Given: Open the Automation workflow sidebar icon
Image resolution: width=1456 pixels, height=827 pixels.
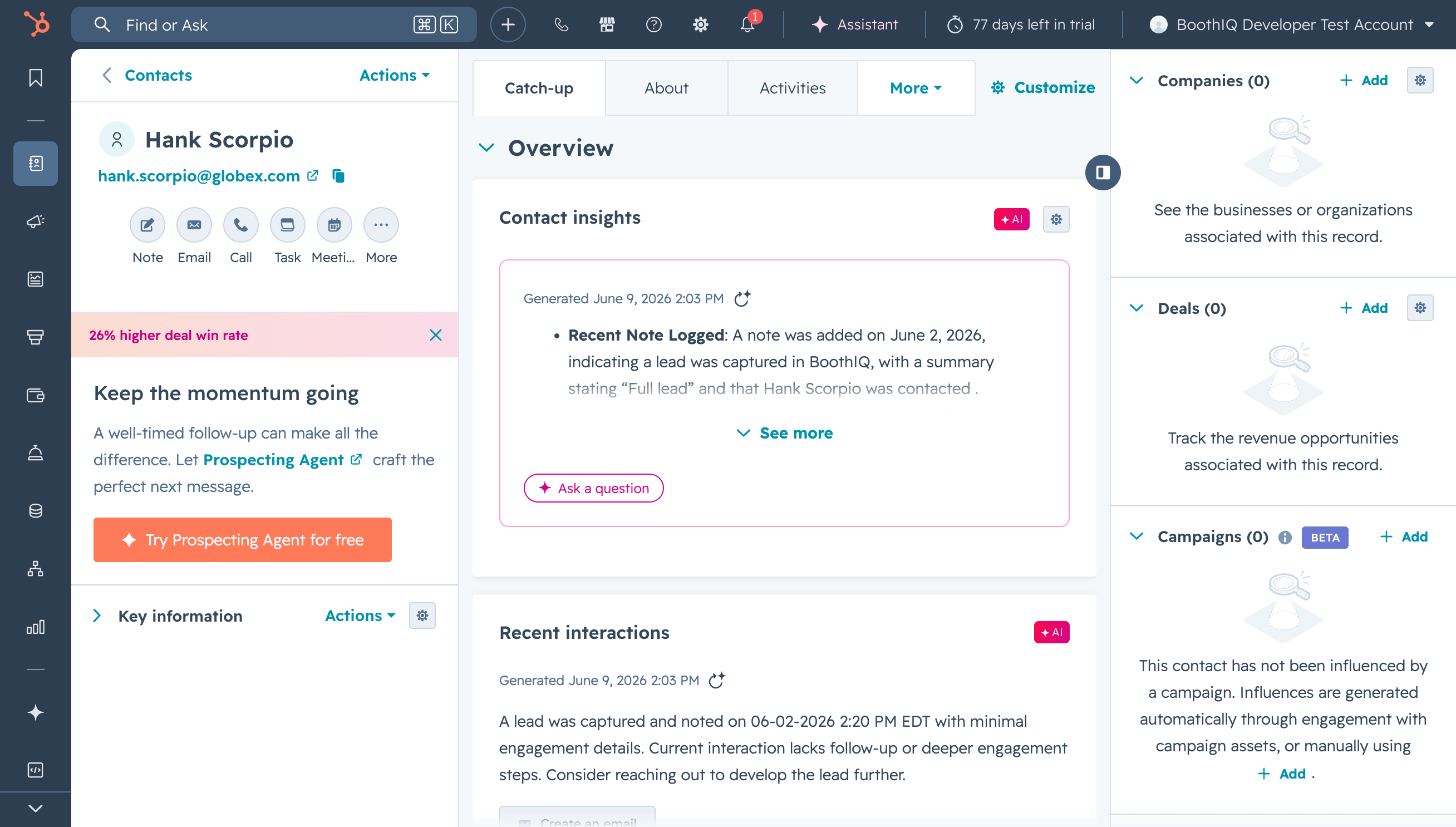Looking at the screenshot, I should point(36,569).
